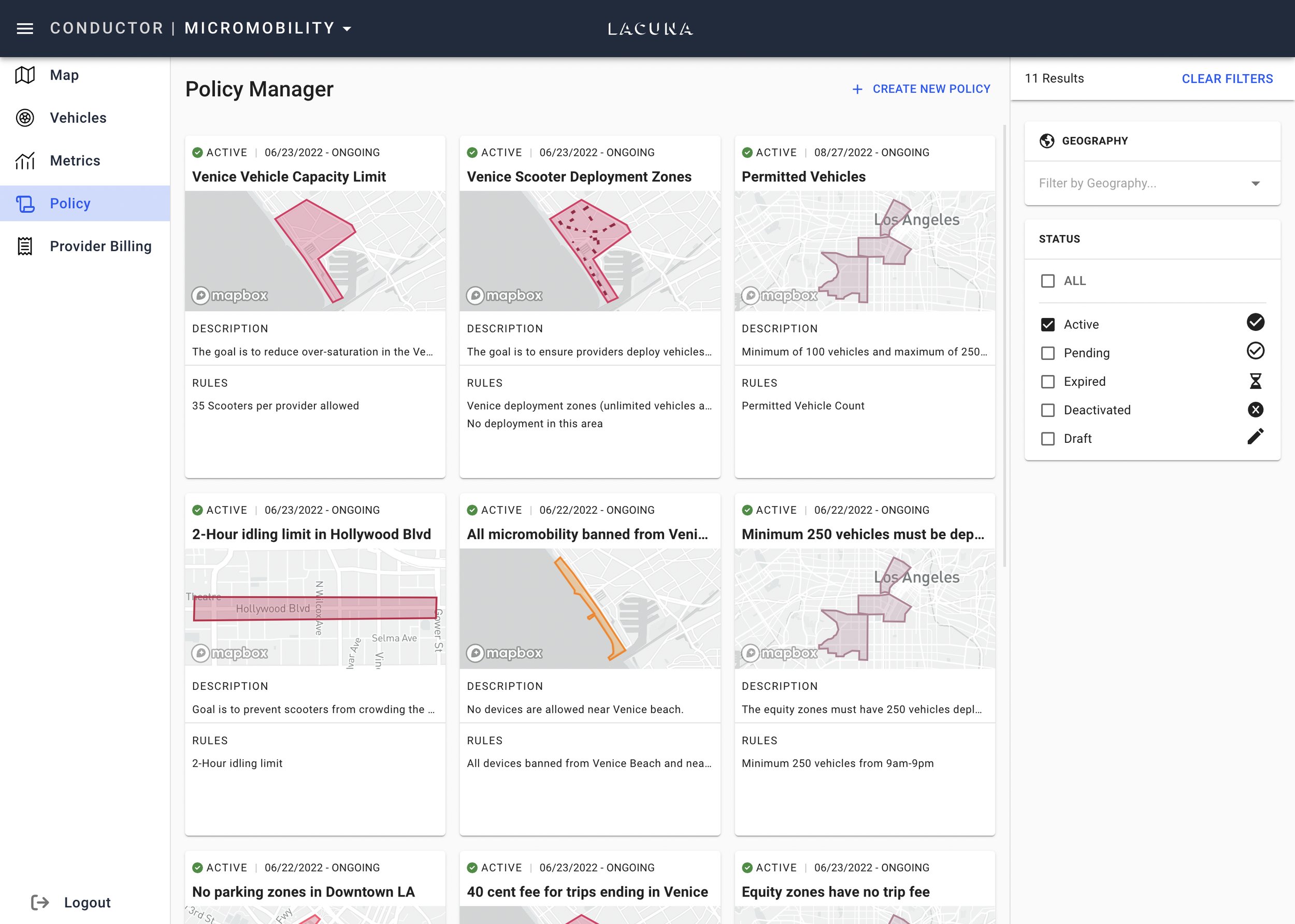
Task: Check the Expired status checkbox
Action: (x=1047, y=381)
